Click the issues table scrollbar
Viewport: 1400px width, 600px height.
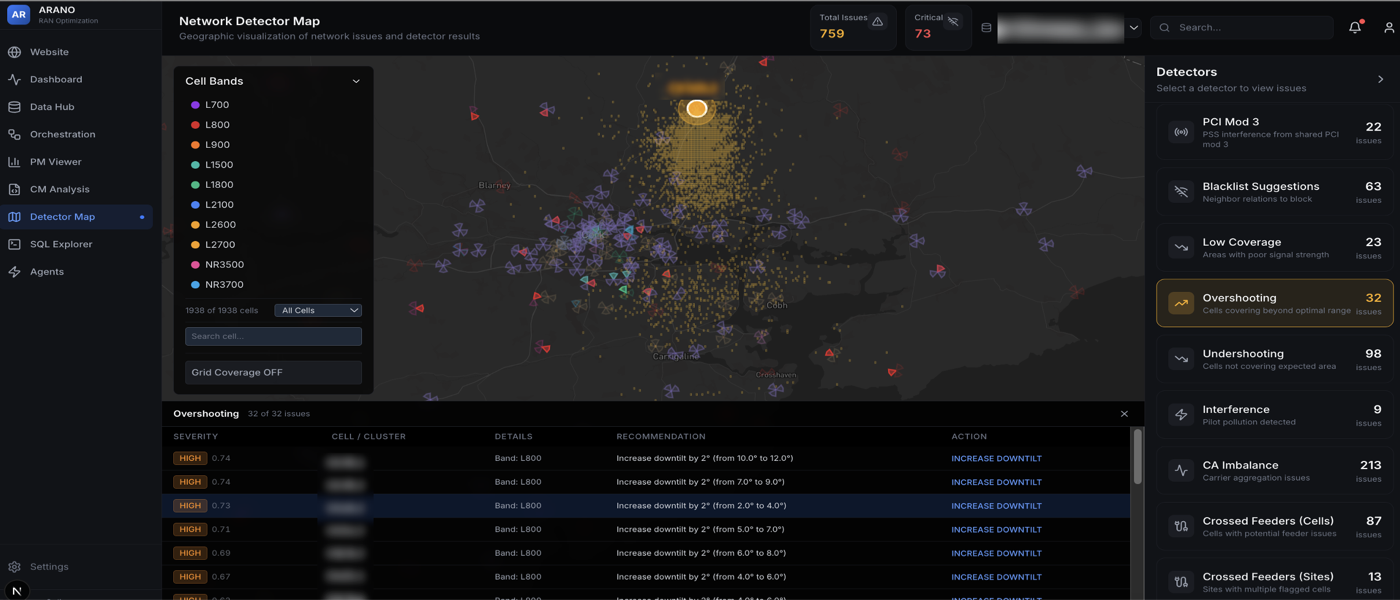[x=1137, y=458]
